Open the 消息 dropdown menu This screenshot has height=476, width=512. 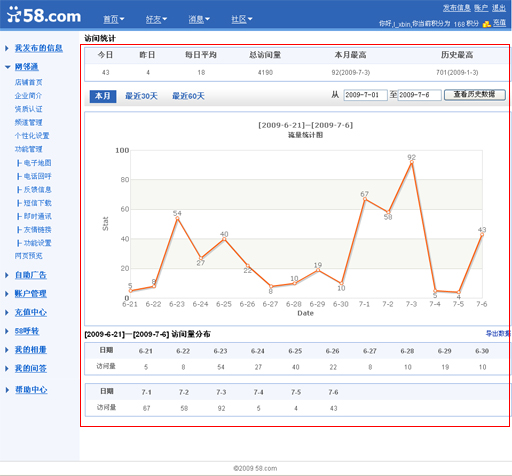coord(199,19)
